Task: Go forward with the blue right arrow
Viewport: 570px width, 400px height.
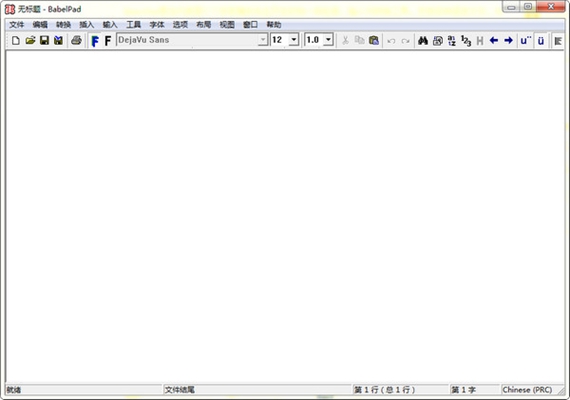Action: tap(508, 40)
